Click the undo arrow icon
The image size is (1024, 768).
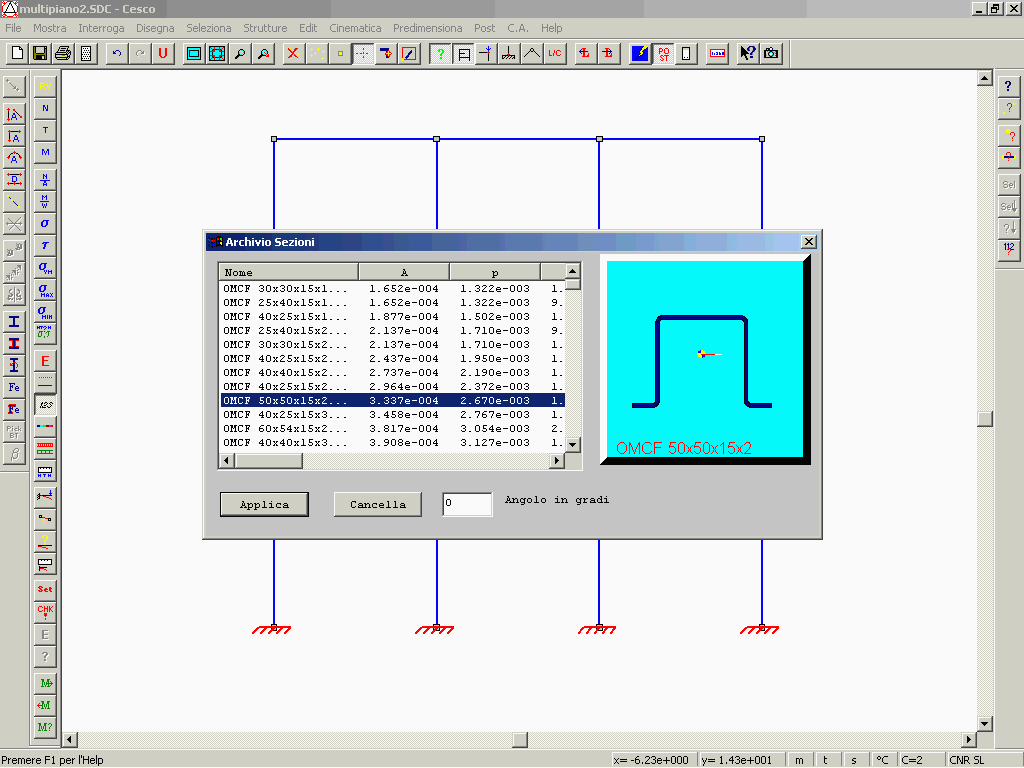pyautogui.click(x=117, y=54)
